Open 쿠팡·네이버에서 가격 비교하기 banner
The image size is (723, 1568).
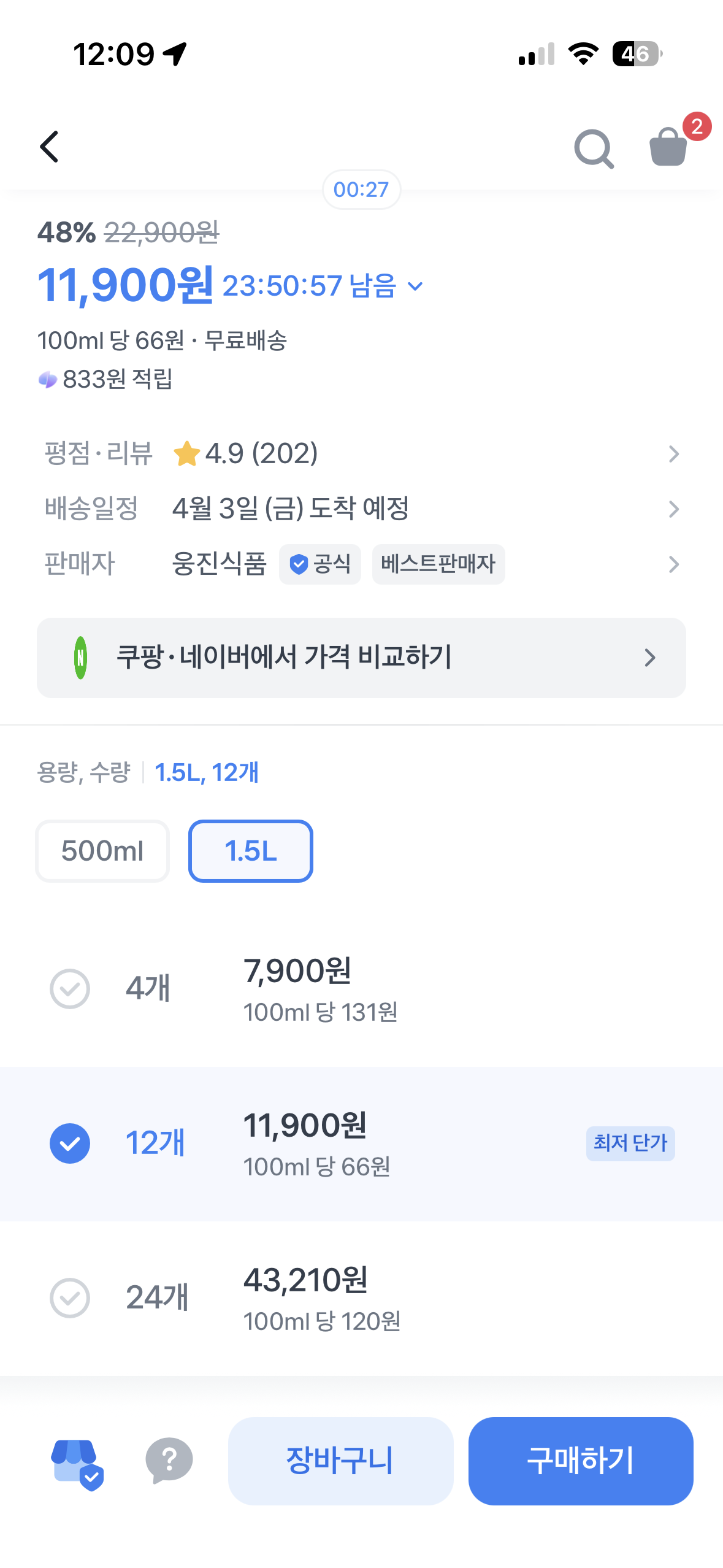pyautogui.click(x=361, y=658)
